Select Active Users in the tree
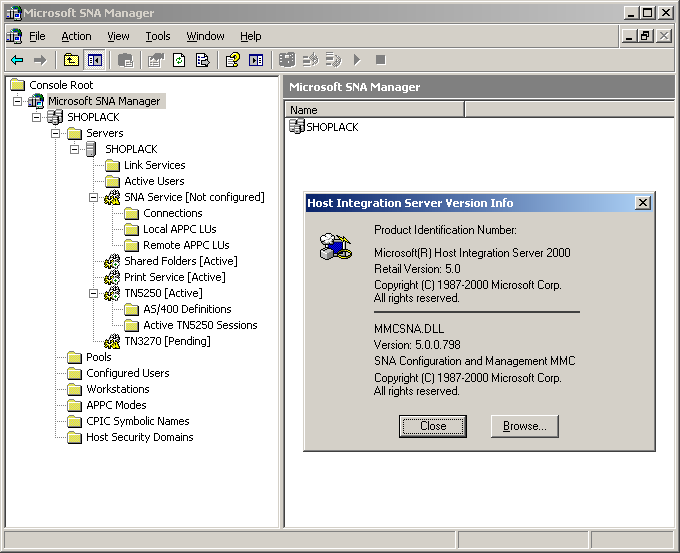This screenshot has height=553, width=680. pos(154,181)
